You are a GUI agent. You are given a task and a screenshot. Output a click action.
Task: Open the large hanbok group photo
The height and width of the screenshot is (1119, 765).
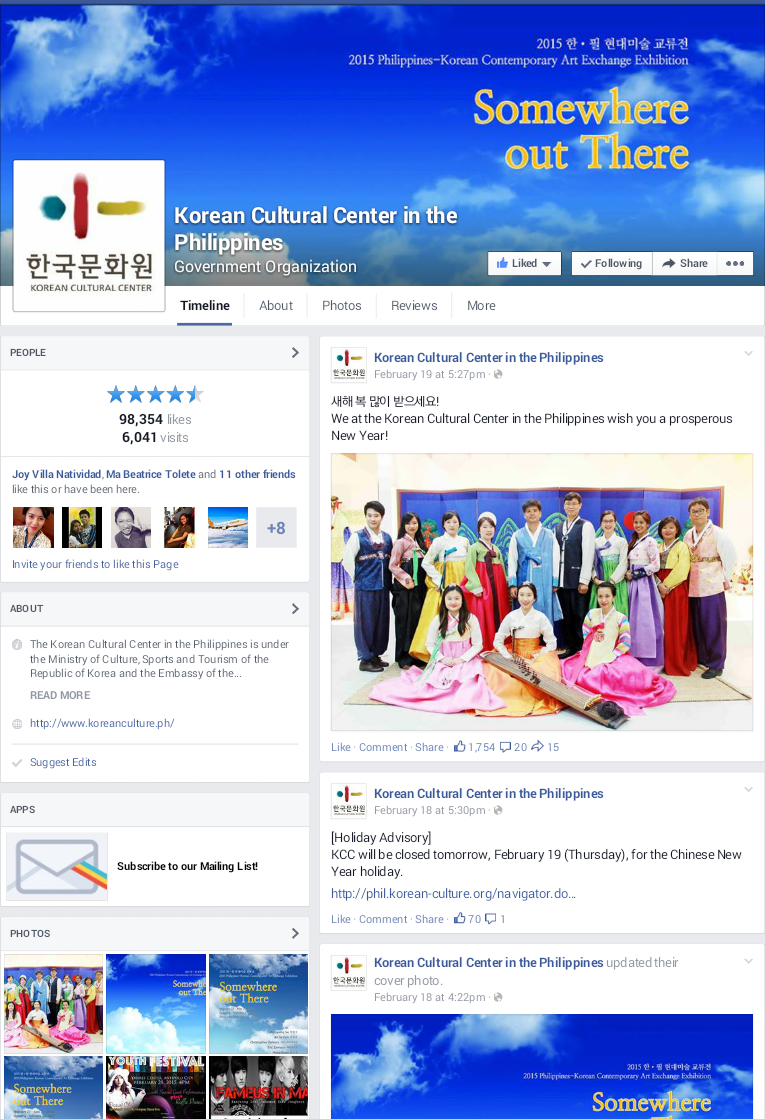click(x=542, y=592)
